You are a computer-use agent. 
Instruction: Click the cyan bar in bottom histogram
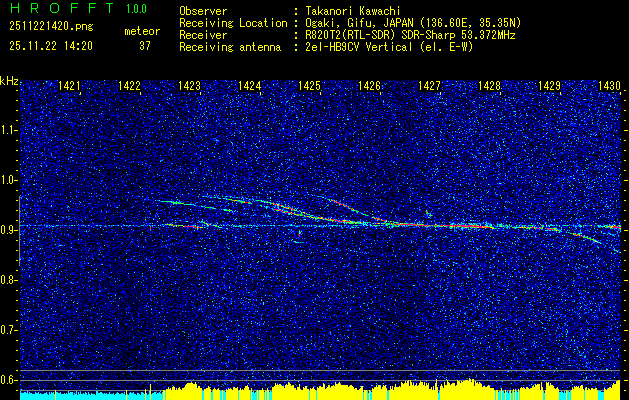92,395
